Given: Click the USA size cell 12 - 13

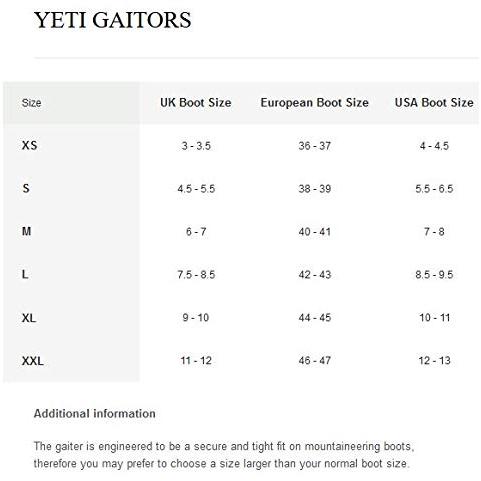Looking at the screenshot, I should (x=434, y=361).
